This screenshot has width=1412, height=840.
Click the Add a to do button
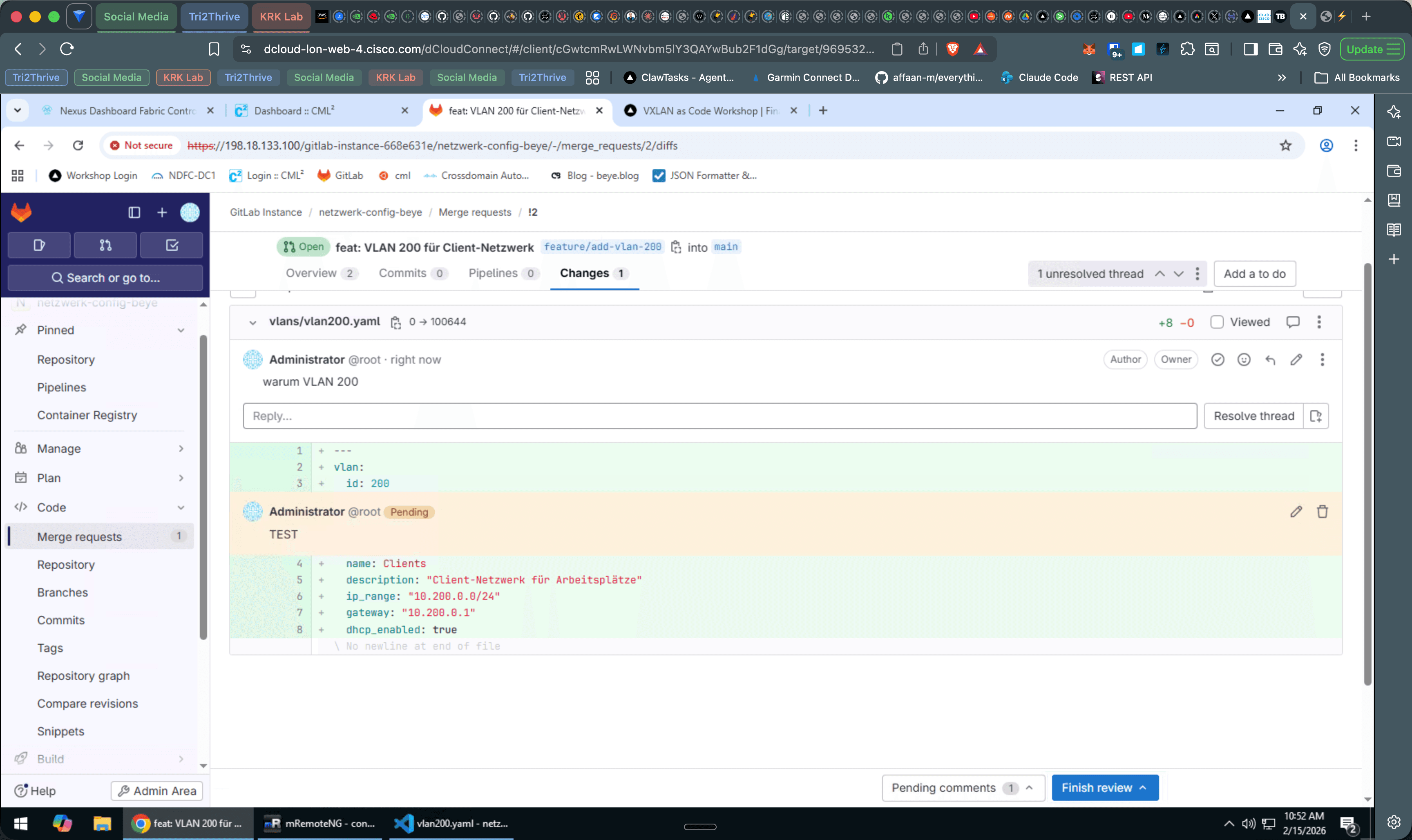(x=1254, y=274)
